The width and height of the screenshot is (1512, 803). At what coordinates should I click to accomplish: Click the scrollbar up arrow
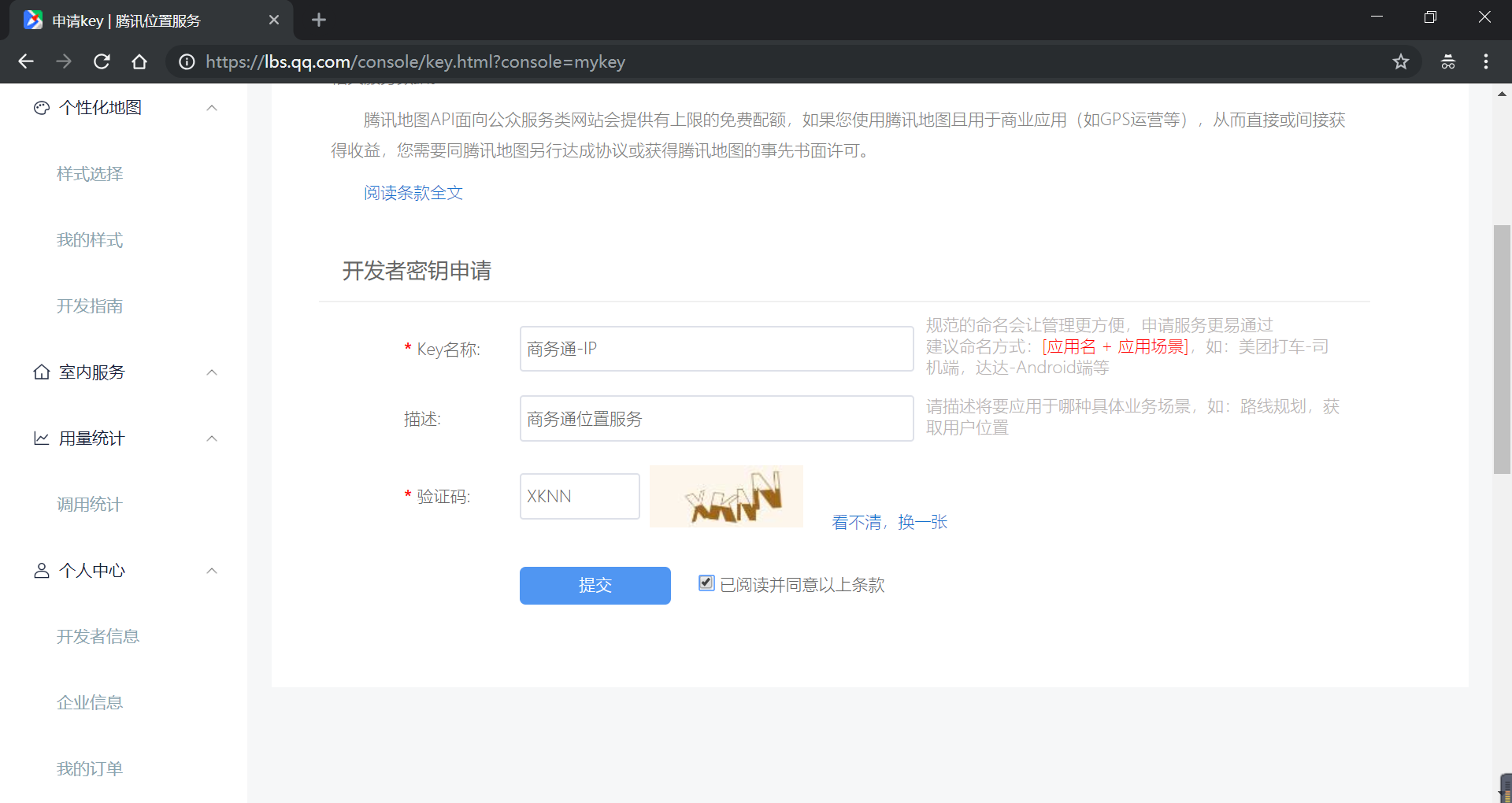click(1502, 94)
